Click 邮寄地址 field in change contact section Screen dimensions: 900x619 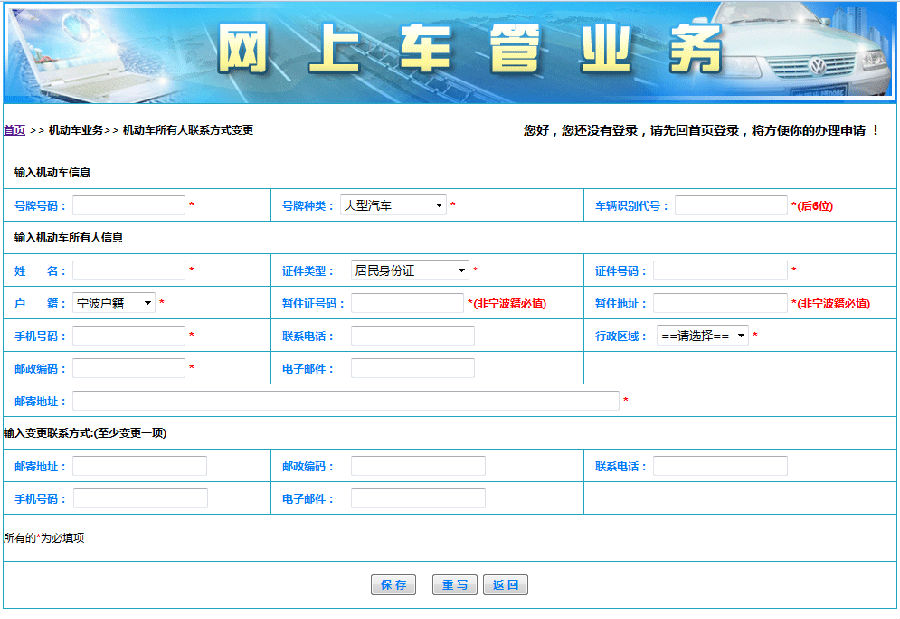click(x=139, y=466)
